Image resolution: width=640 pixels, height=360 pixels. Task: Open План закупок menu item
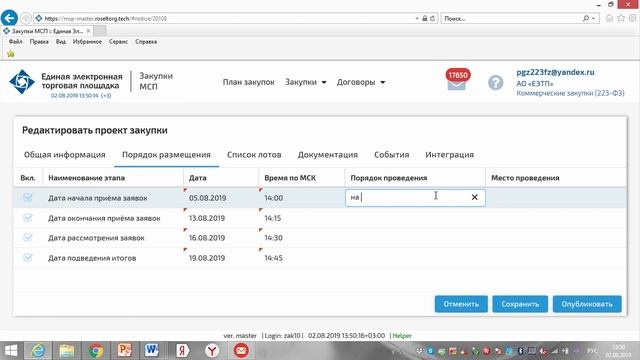click(249, 82)
